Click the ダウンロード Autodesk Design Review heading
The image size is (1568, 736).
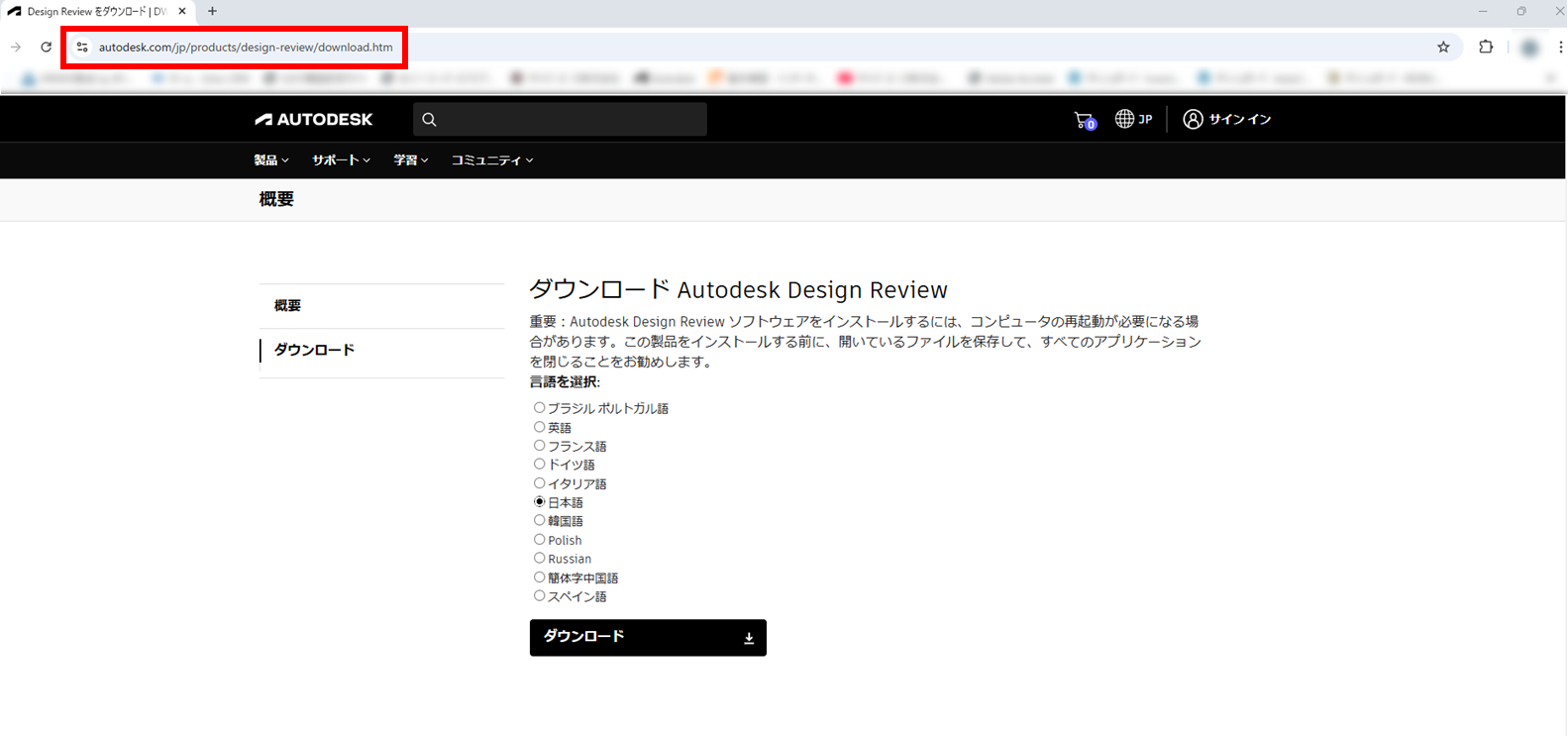click(738, 290)
